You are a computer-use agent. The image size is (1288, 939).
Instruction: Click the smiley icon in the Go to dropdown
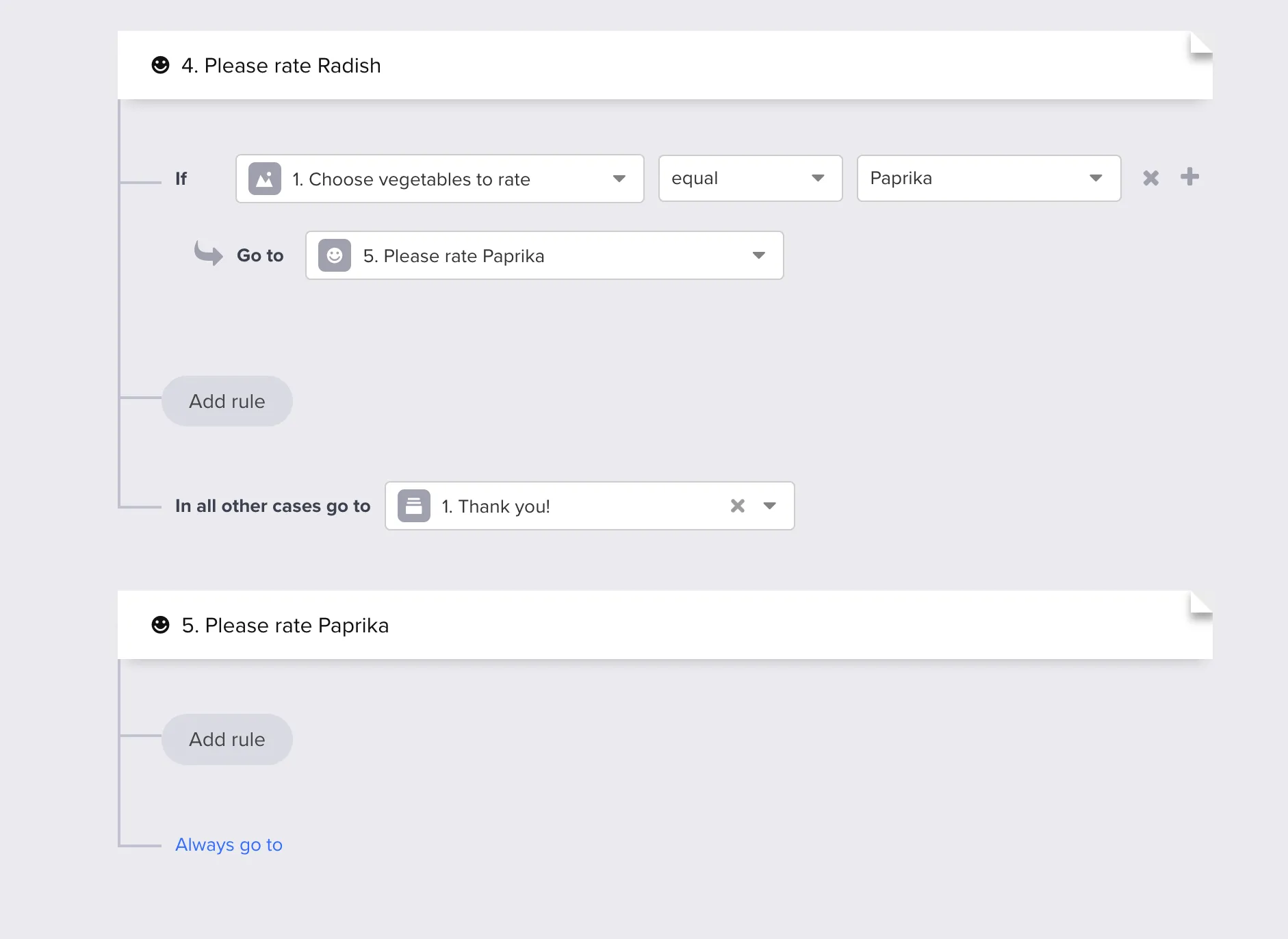click(x=335, y=255)
